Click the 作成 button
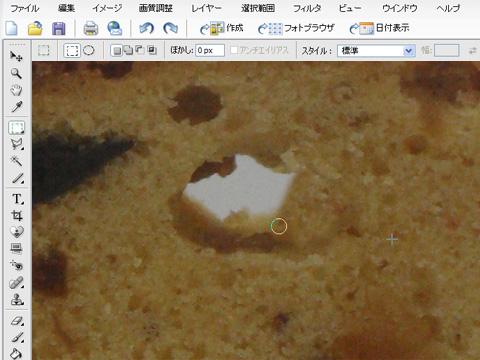480x360 pixels. coord(222,28)
